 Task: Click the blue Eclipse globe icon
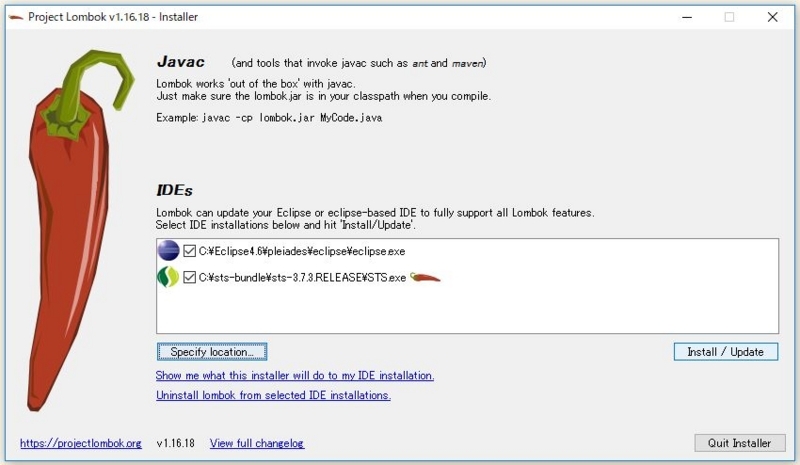[x=168, y=251]
